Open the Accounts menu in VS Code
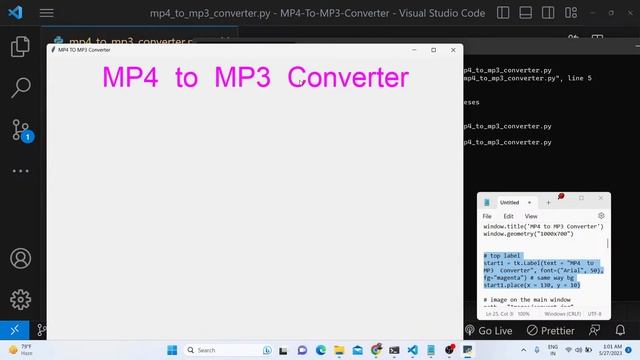Screen dimensions: 640x360 pyautogui.click(x=20, y=258)
